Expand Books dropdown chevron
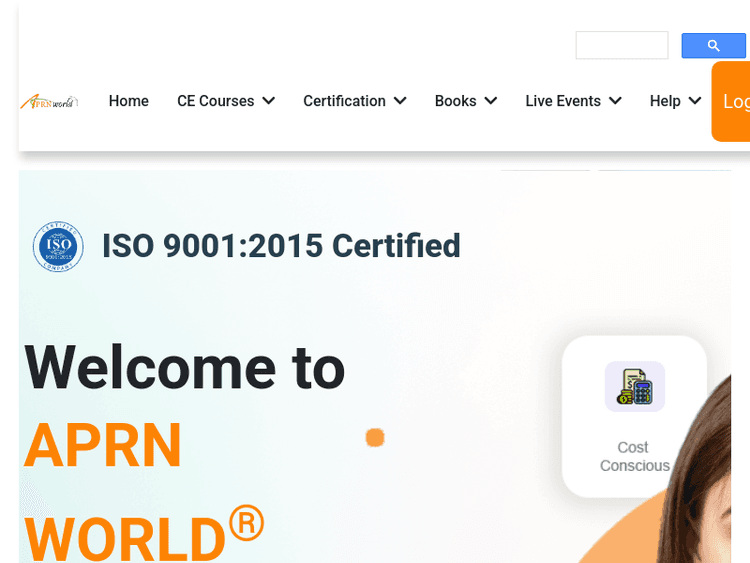Screen dimensions: 750x563 click(491, 101)
